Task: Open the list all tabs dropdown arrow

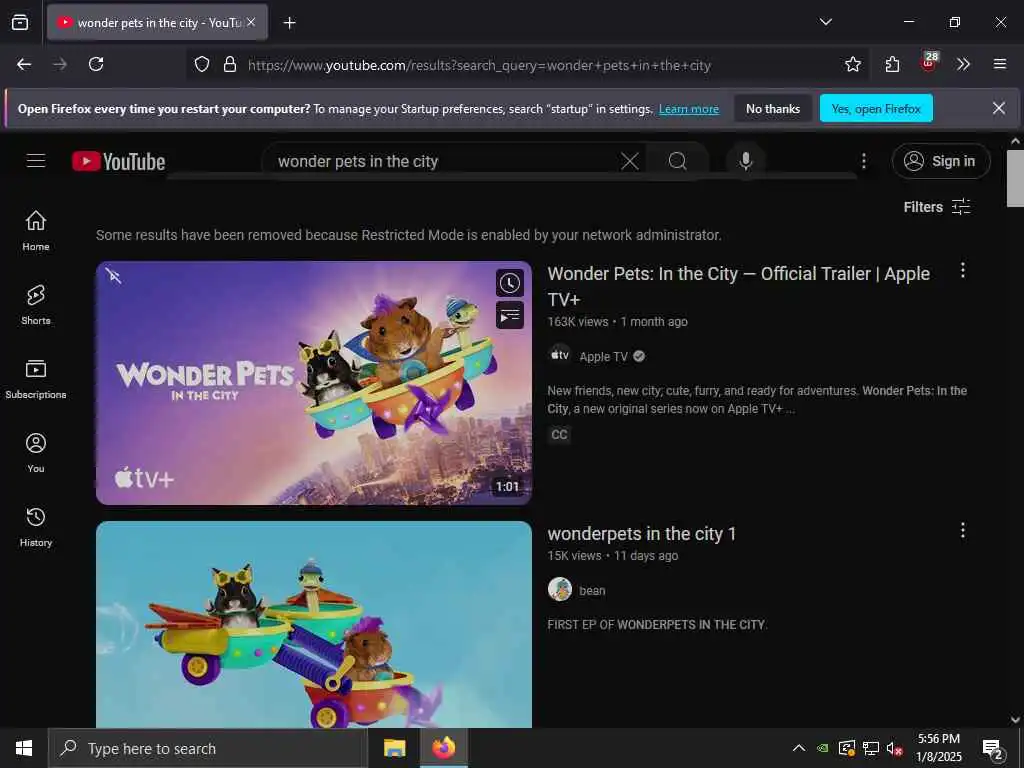Action: pyautogui.click(x=825, y=22)
